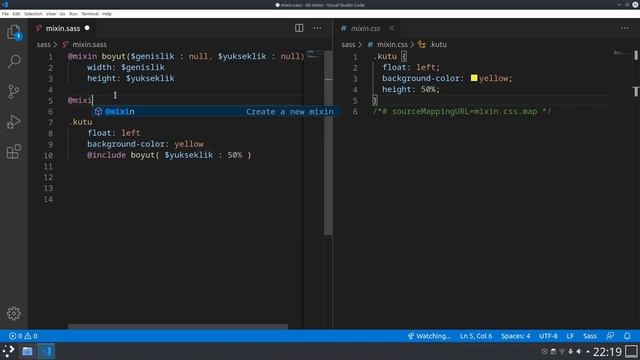Split the mixin.sass editor right

coord(299,28)
